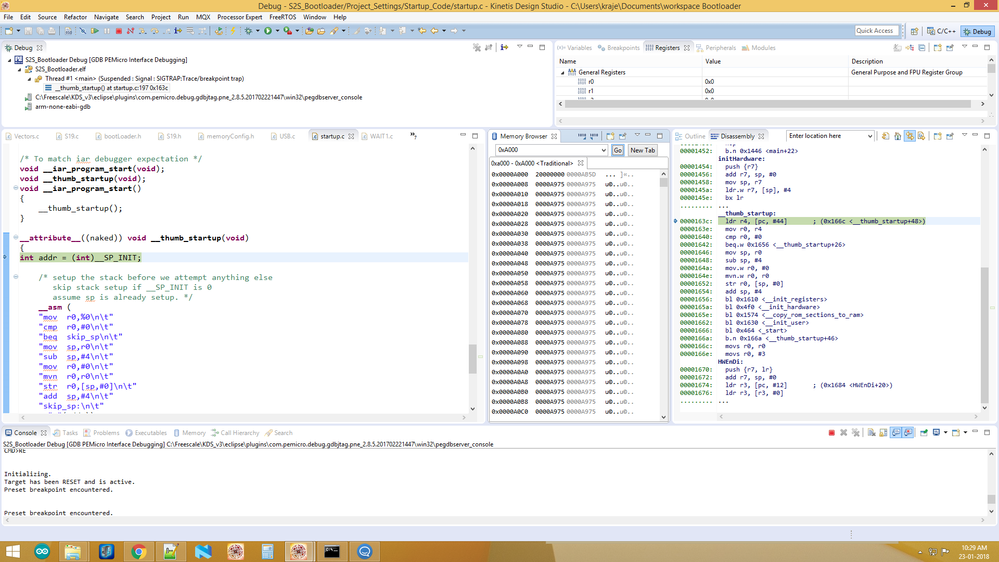Open the 'Enter location here' dropdown arrow
The image size is (999, 562).
[x=869, y=136]
